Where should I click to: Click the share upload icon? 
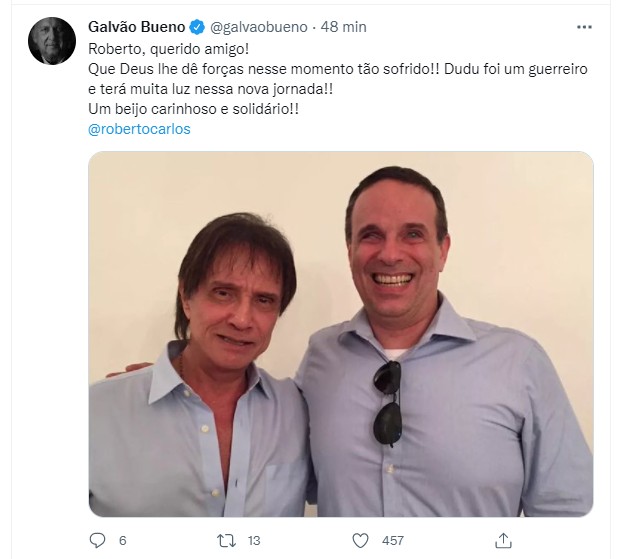coord(503,540)
